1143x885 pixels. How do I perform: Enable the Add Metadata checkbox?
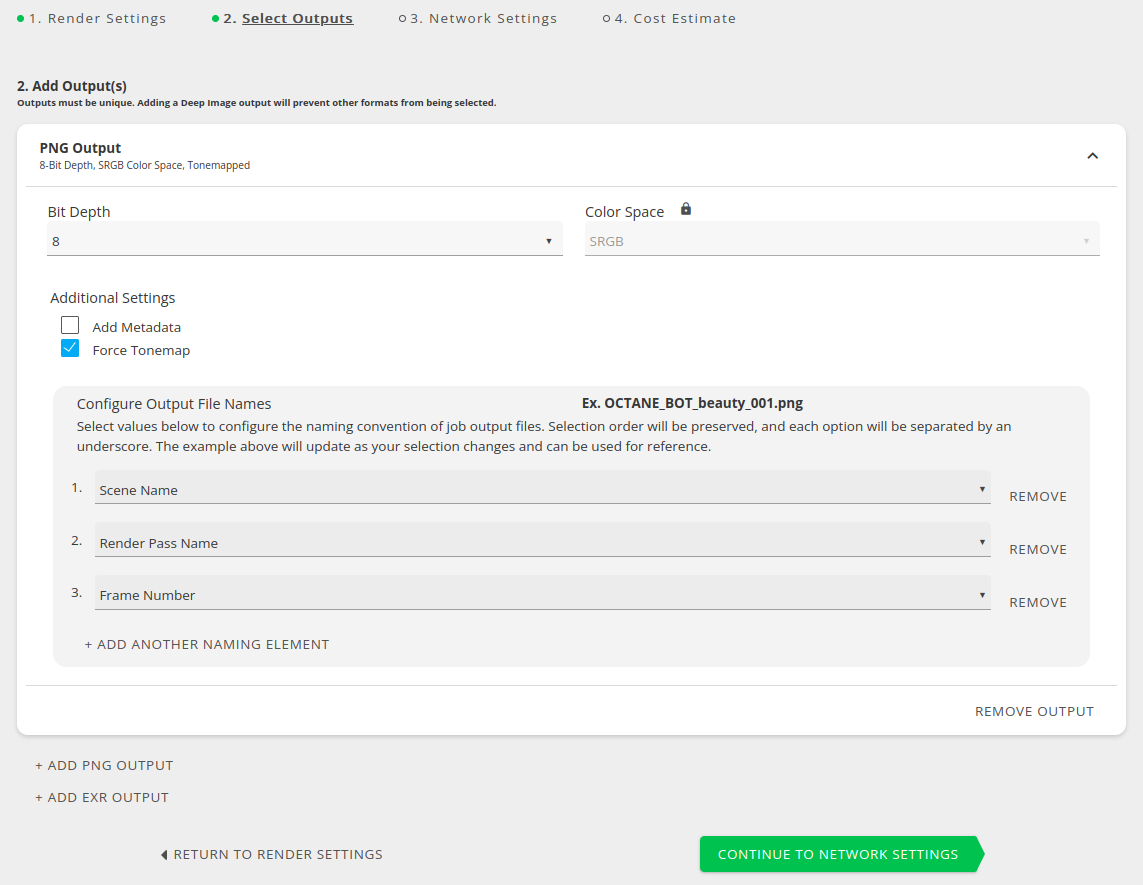point(70,325)
